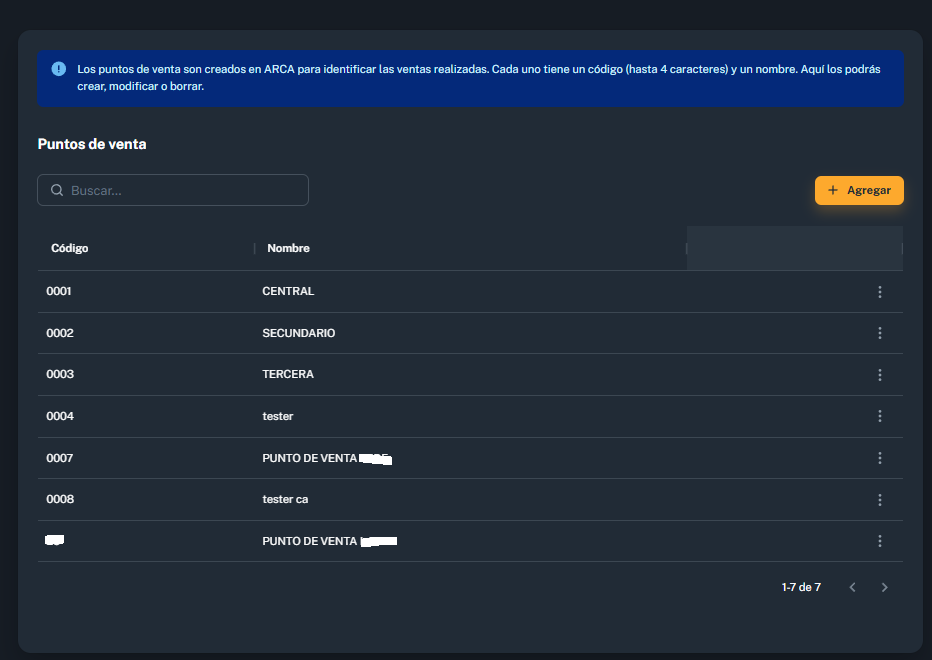Click the search magnifier icon
Viewport: 932px width, 660px height.
pos(57,190)
